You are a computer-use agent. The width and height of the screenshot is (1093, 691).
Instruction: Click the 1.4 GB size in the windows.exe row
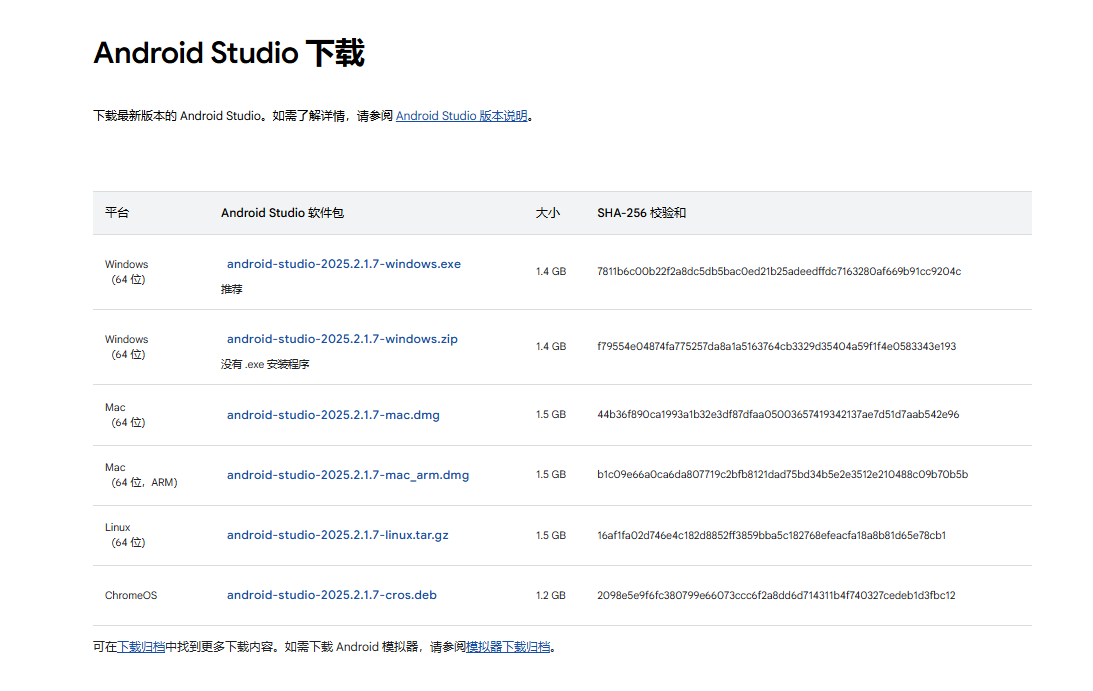(x=551, y=271)
